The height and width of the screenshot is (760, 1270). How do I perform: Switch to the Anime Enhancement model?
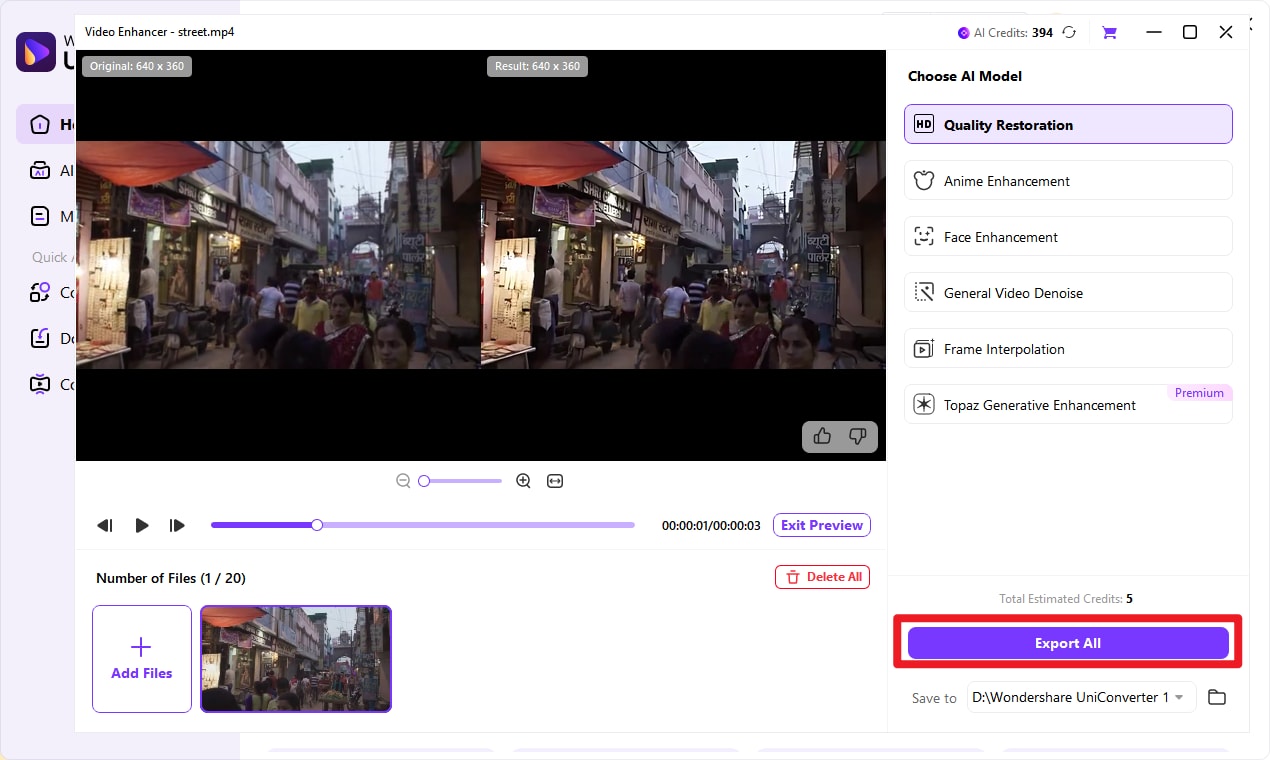(x=1067, y=180)
